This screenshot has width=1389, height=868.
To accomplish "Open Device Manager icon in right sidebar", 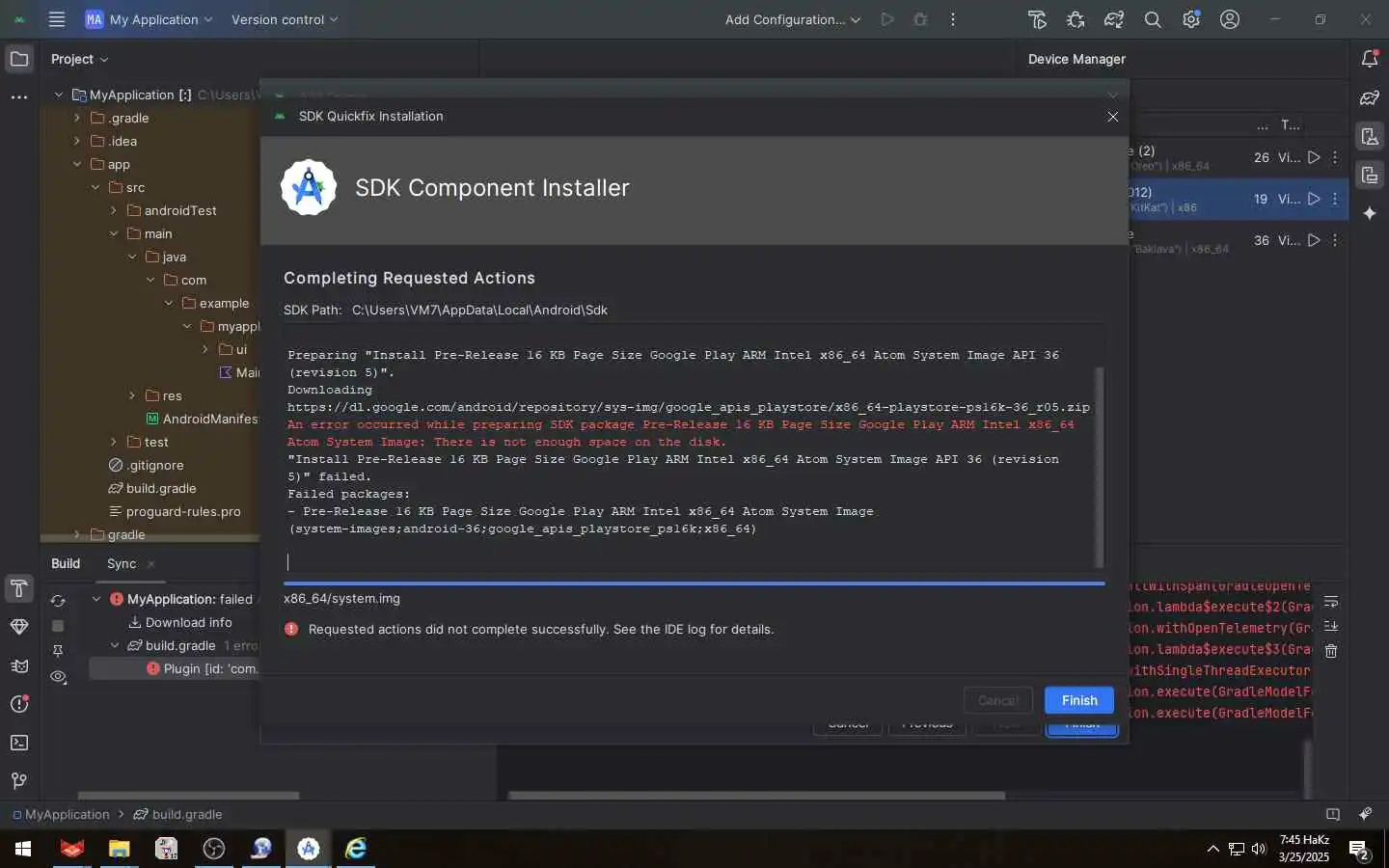I will tap(1370, 136).
